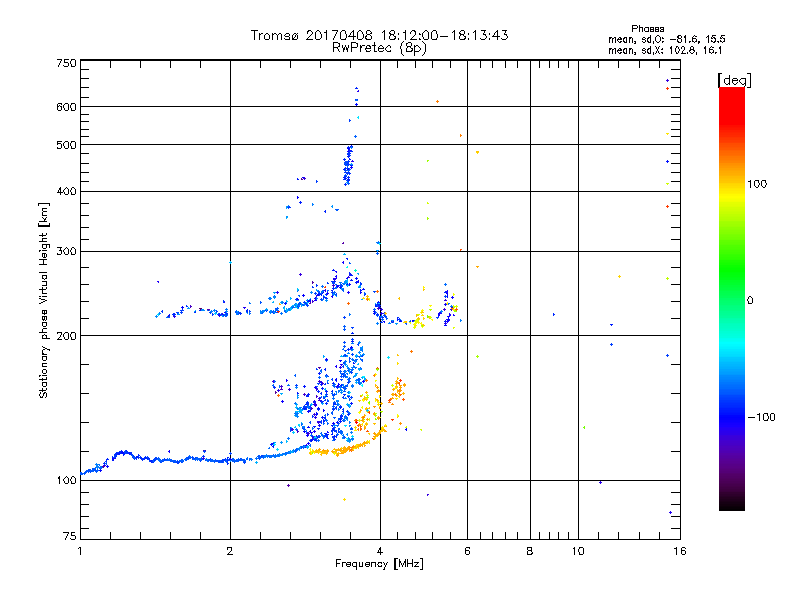Click the x-axis tick label '16'
Screen dimensions: 800x600
pos(680,551)
